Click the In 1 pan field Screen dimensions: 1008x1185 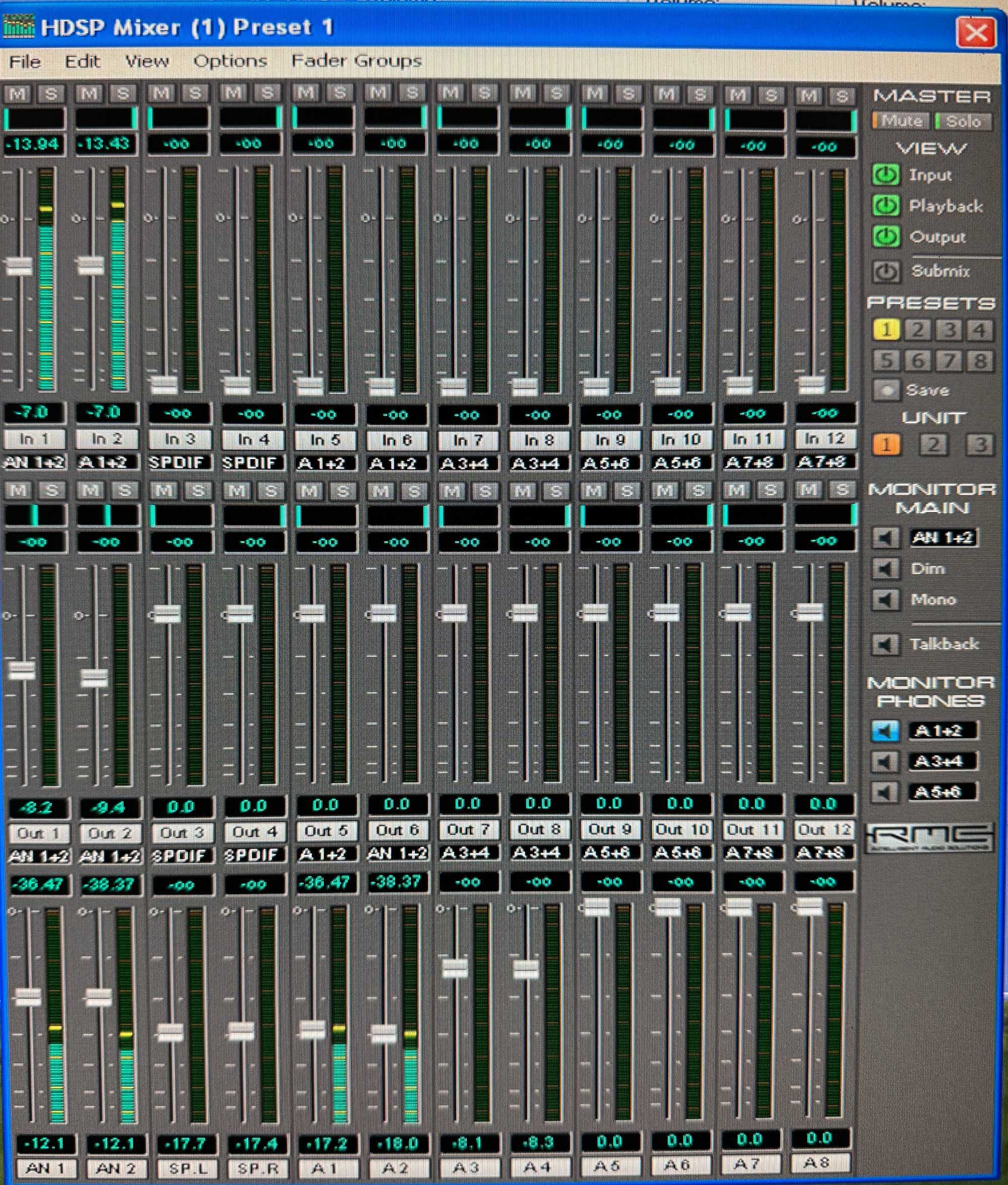[34, 118]
